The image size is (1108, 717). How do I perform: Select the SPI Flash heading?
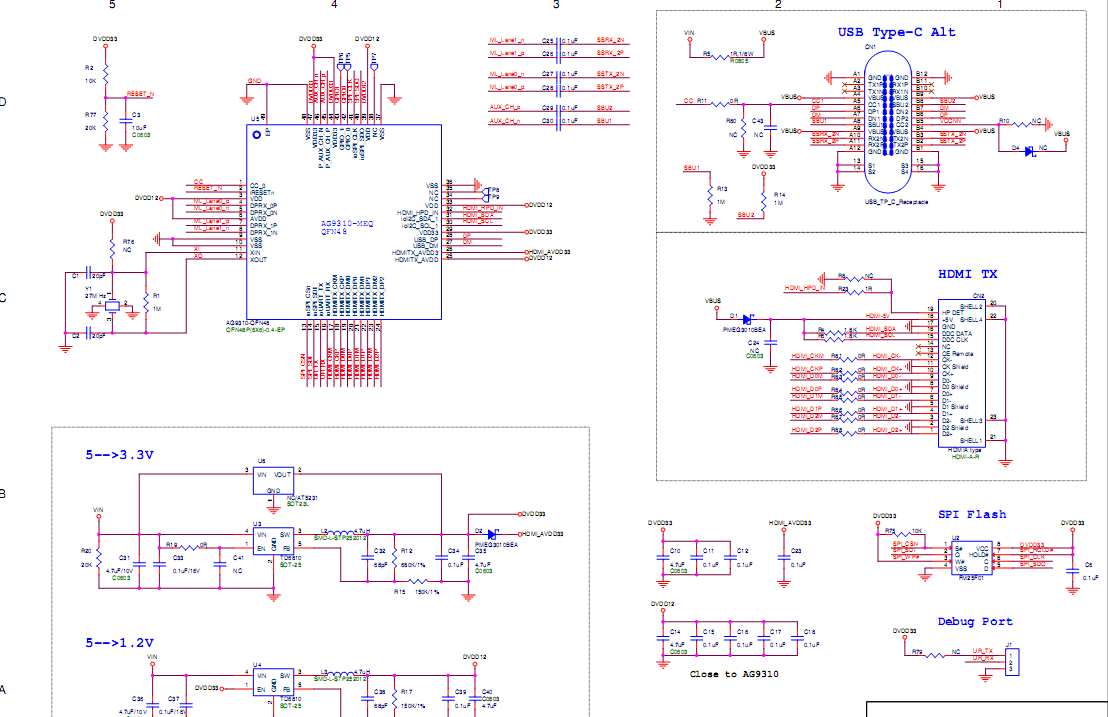(x=971, y=514)
